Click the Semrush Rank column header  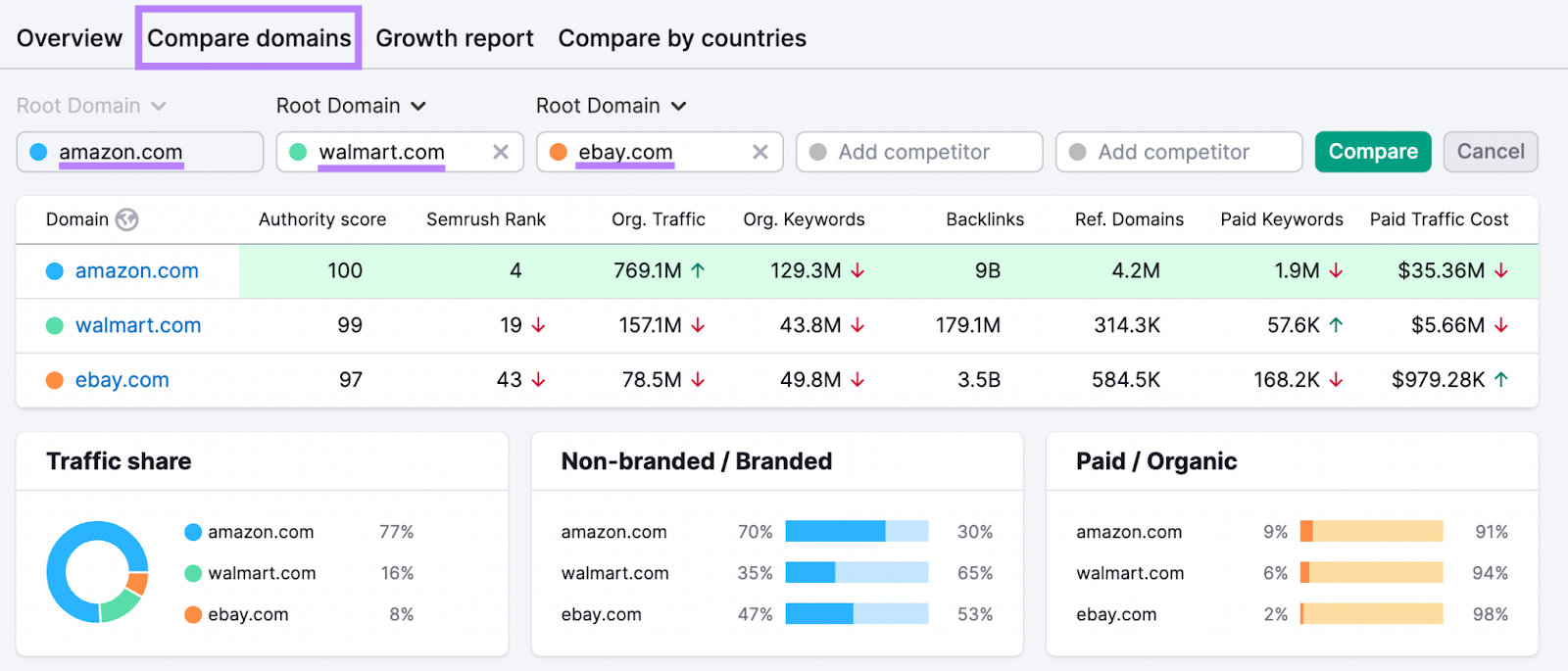[486, 219]
